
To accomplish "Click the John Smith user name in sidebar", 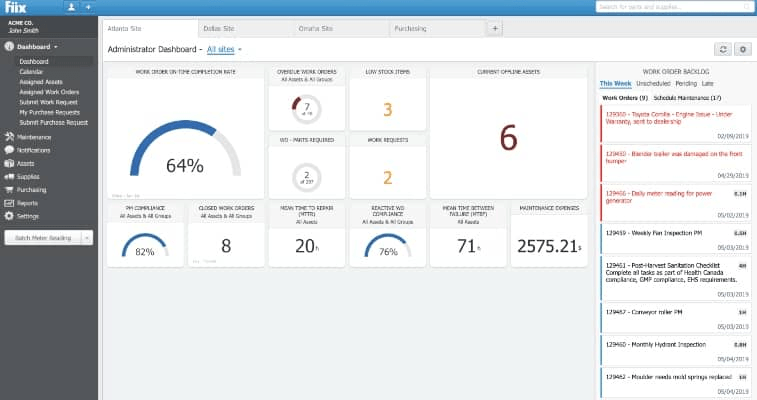I will pos(23,30).
